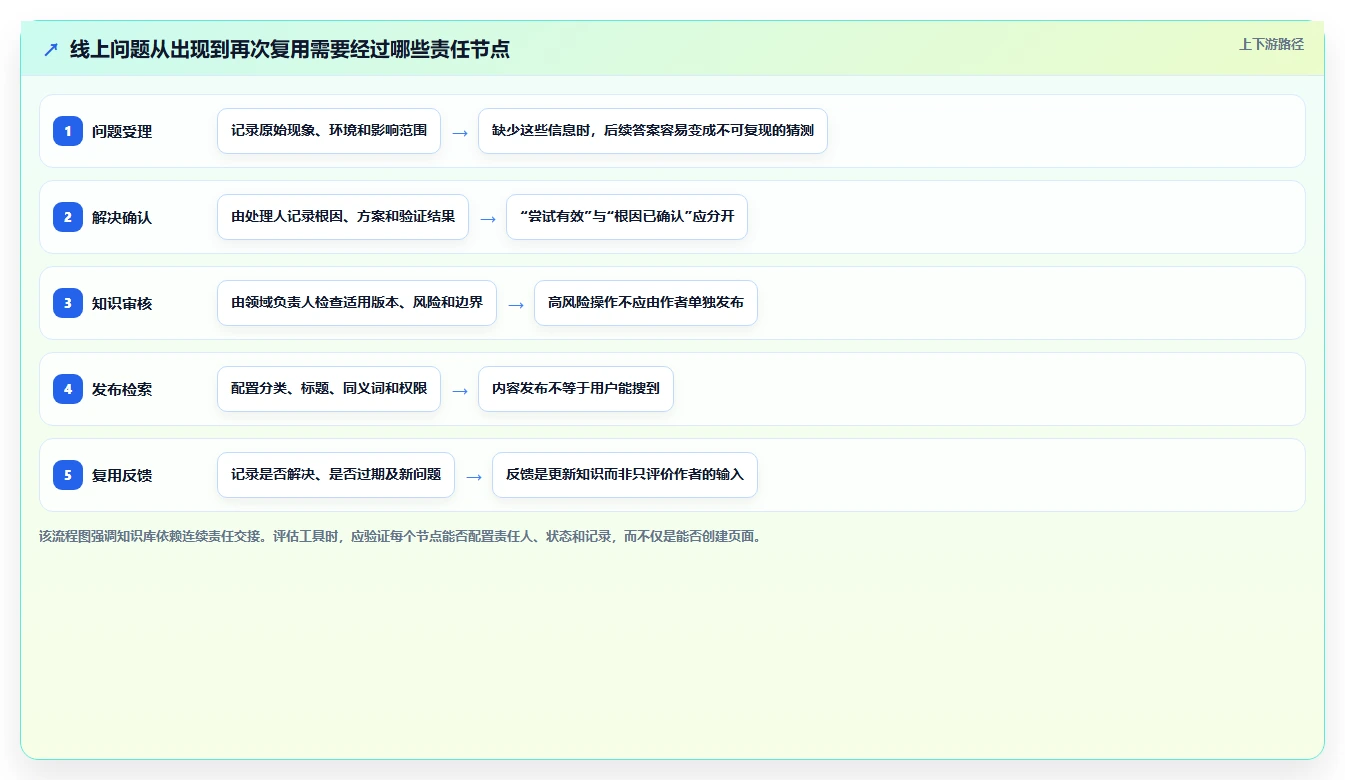Click the 发布检索 step label
The image size is (1345, 780).
pyautogui.click(x=122, y=389)
